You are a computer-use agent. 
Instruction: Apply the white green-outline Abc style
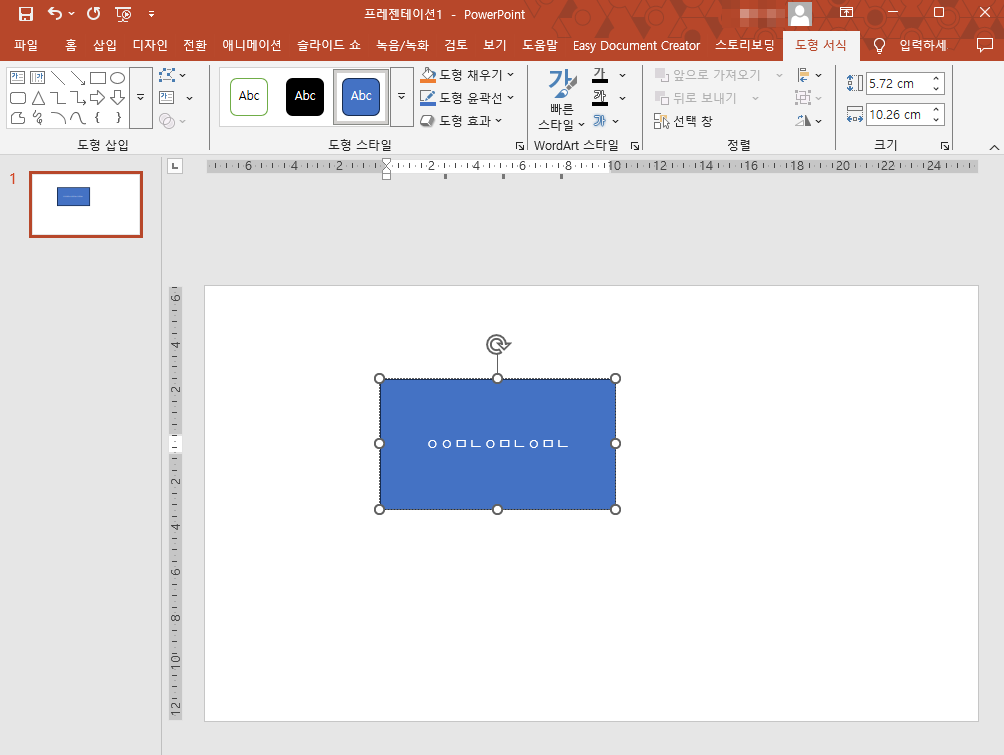pyautogui.click(x=249, y=97)
